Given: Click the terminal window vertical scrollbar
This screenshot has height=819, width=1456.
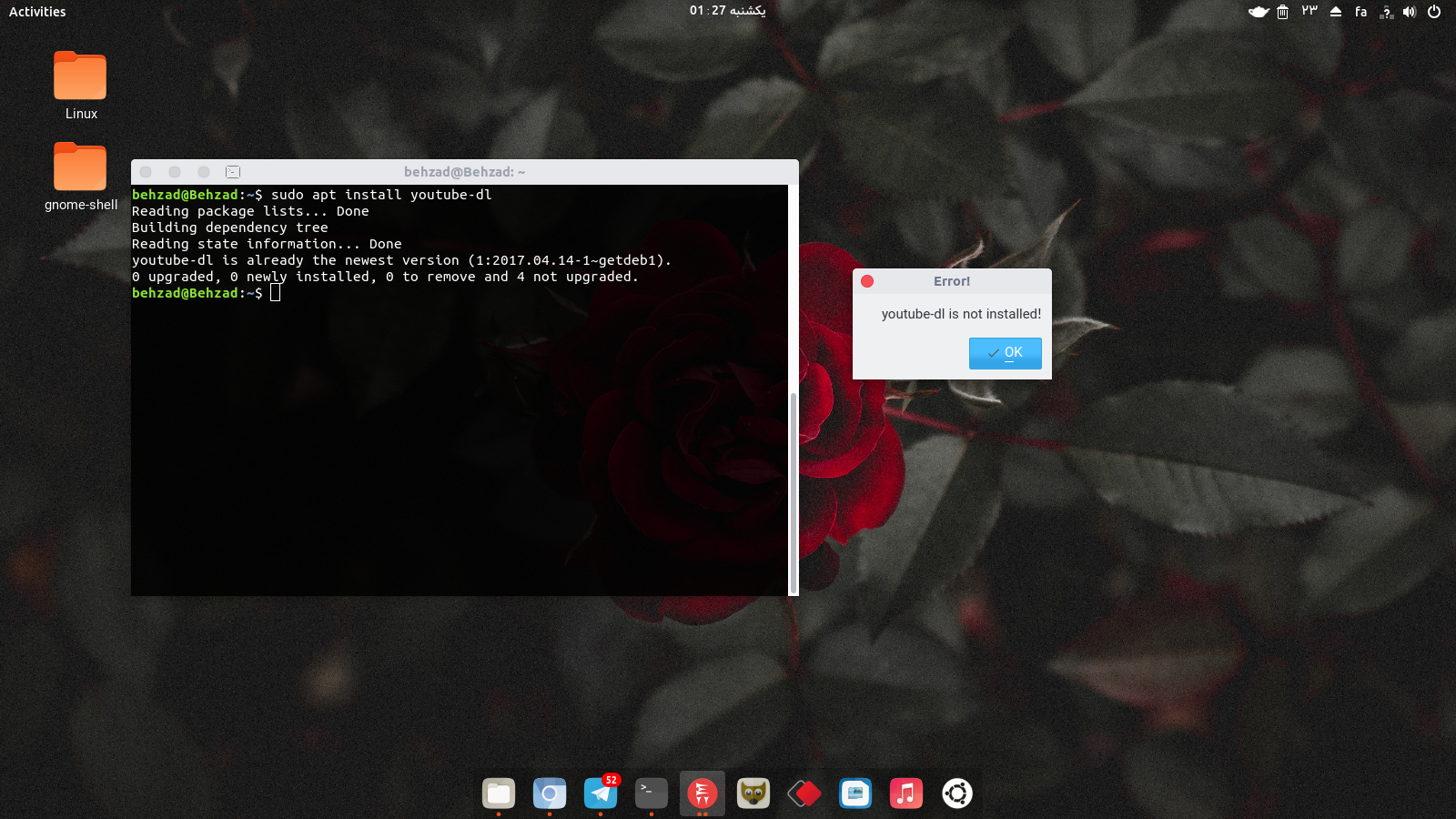Looking at the screenshot, I should click(793, 492).
